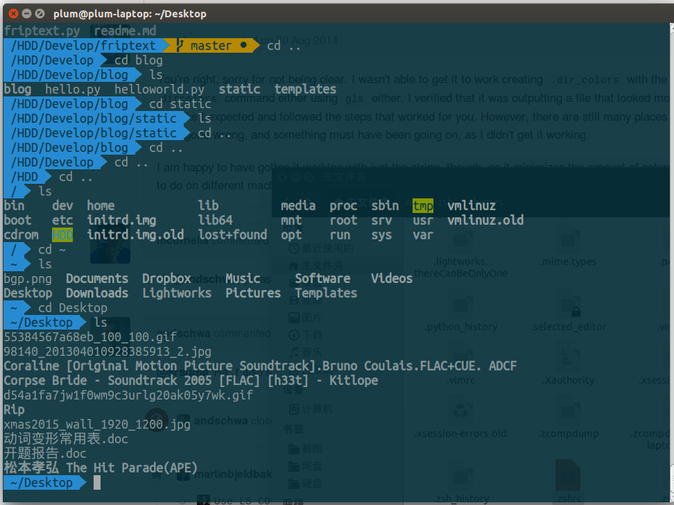Click the /HDD/Develop/friptext prompt segment
This screenshot has width=674, height=505.
83,46
